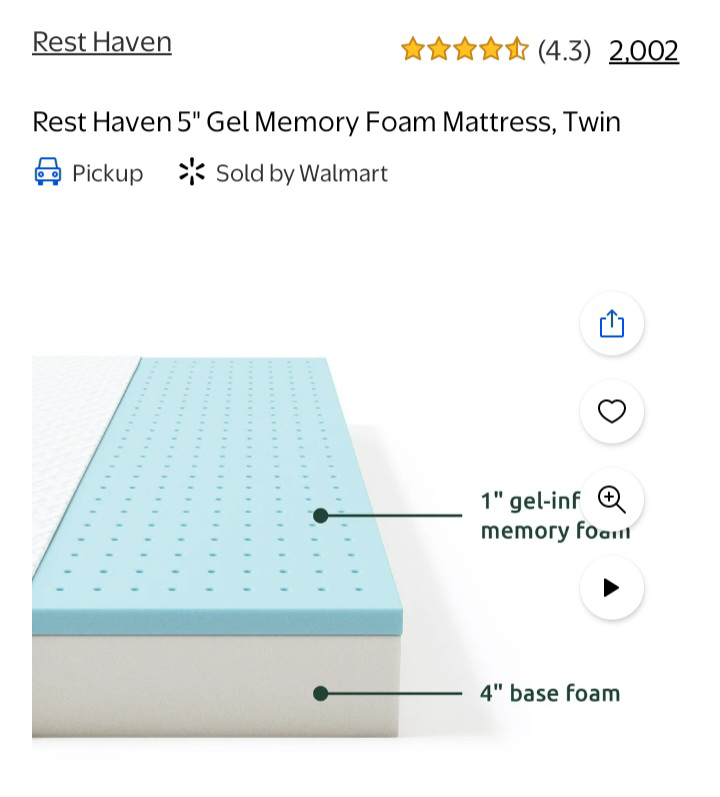Click the 1" gel-infused memory foam label
Viewport: 720px width, 797px height.
click(x=530, y=515)
